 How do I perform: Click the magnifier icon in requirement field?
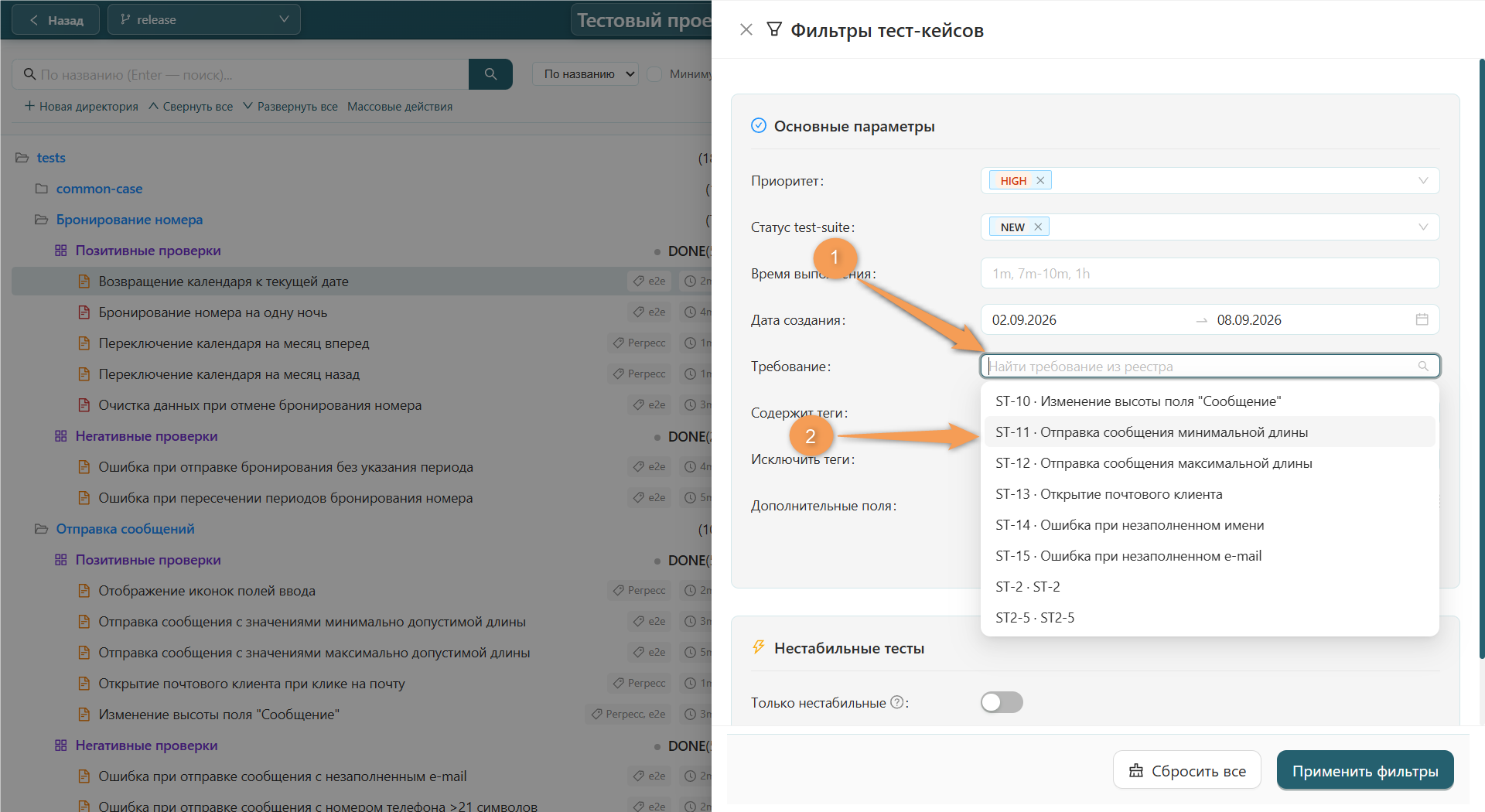point(1423,366)
